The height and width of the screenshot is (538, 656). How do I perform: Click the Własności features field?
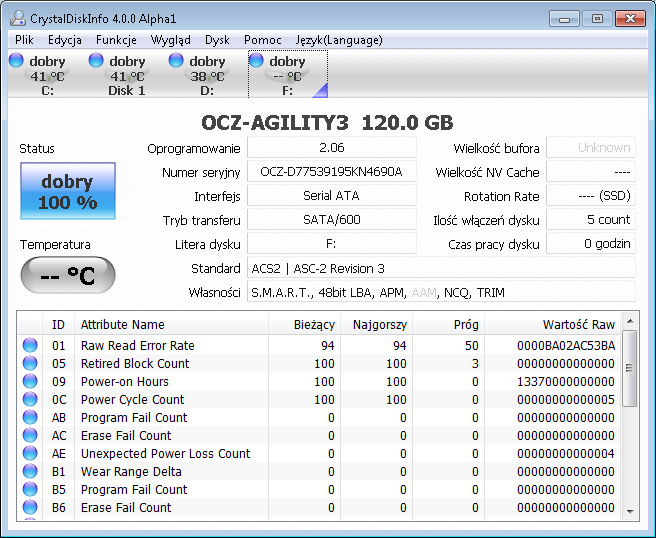(441, 292)
